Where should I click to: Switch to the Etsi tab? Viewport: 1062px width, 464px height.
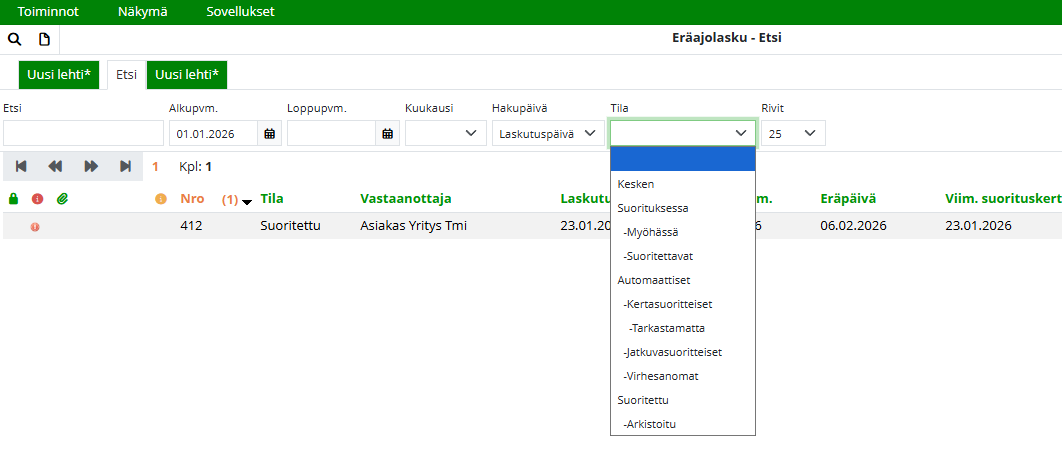[126, 75]
